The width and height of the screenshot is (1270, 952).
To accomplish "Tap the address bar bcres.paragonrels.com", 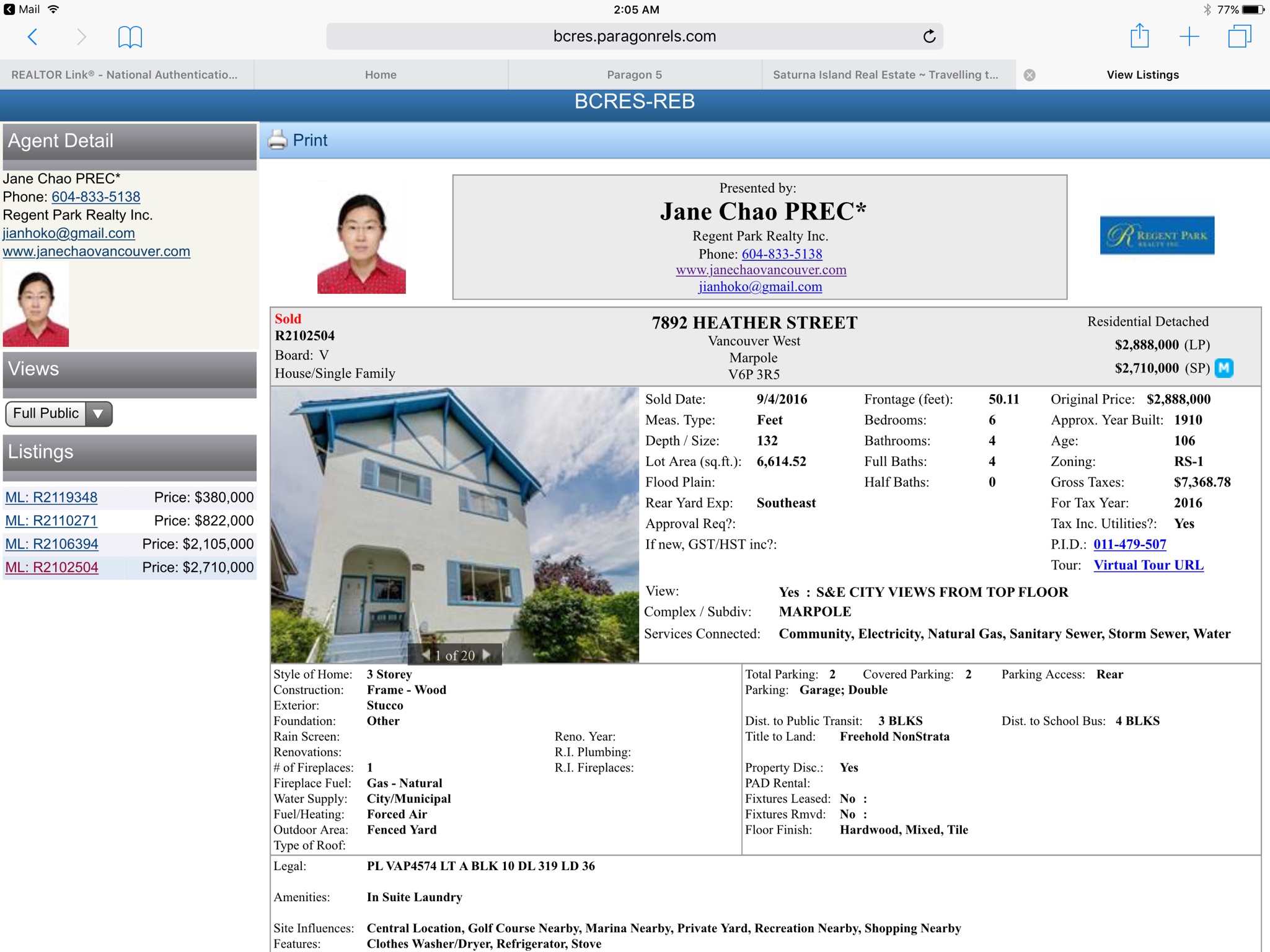I will [634, 37].
